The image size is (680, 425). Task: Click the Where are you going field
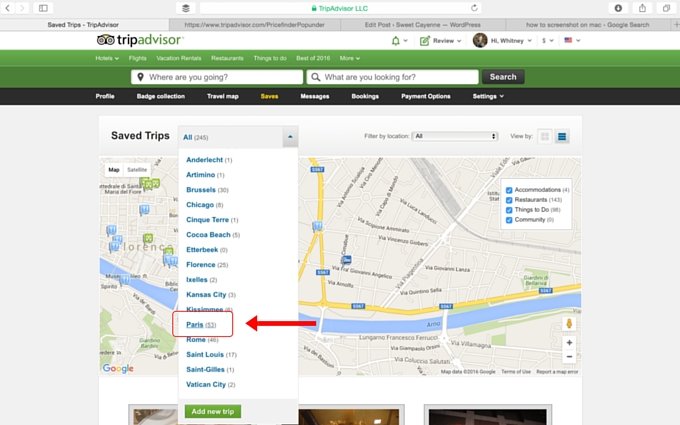pyautogui.click(x=217, y=77)
